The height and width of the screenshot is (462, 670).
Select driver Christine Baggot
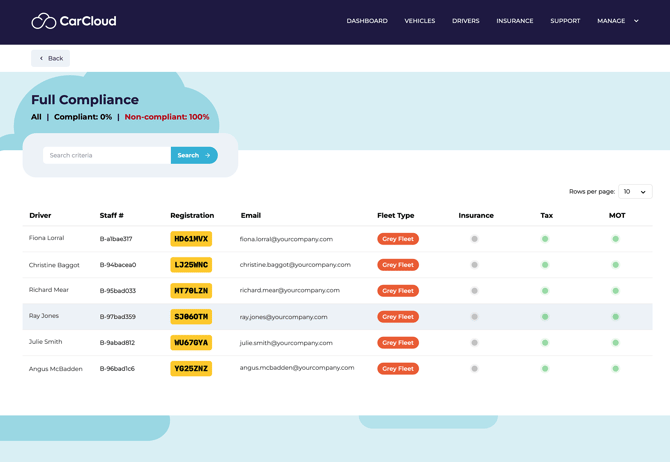click(x=54, y=265)
